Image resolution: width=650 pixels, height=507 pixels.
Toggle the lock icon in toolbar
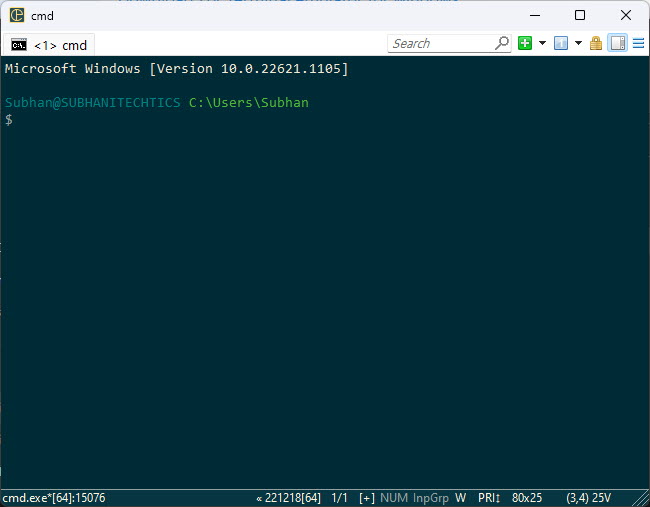click(x=596, y=43)
